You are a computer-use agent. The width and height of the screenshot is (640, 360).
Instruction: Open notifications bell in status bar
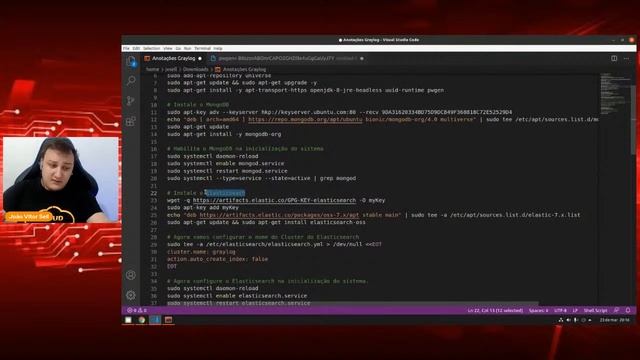pyautogui.click(x=628, y=311)
